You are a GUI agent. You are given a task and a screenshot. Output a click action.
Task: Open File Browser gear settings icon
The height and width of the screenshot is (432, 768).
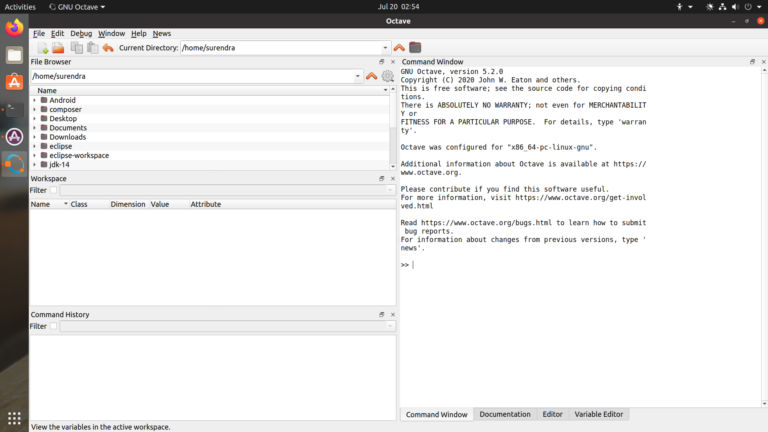pyautogui.click(x=387, y=76)
